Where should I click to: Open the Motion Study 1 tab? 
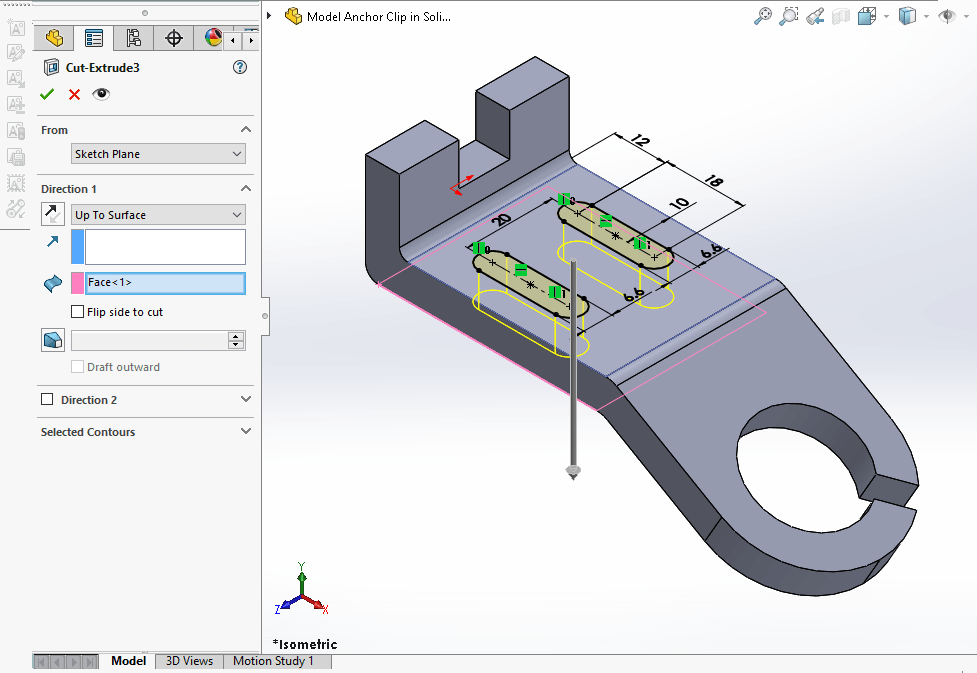click(x=276, y=660)
